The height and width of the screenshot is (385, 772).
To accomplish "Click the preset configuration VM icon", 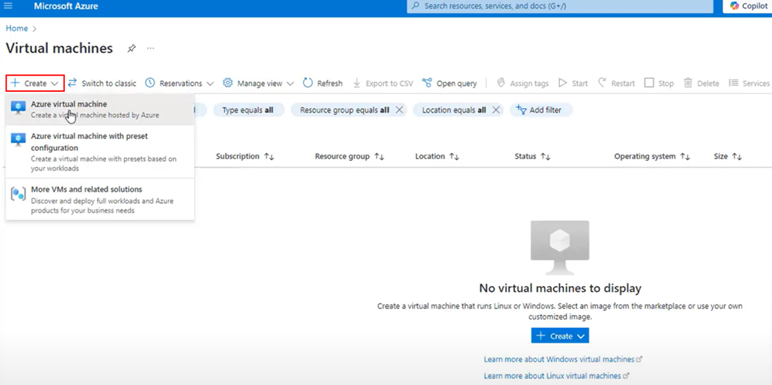I will [x=18, y=140].
